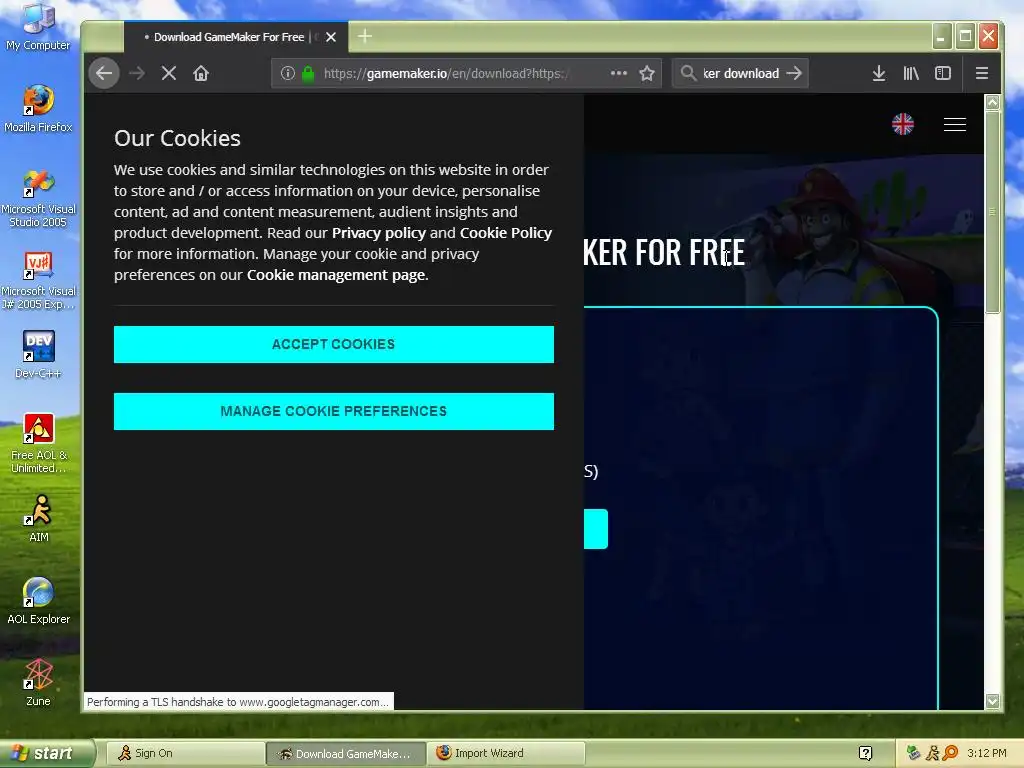Switch to Import Wizard taskbar window
Viewport: 1024px width, 768px height.
coord(506,753)
